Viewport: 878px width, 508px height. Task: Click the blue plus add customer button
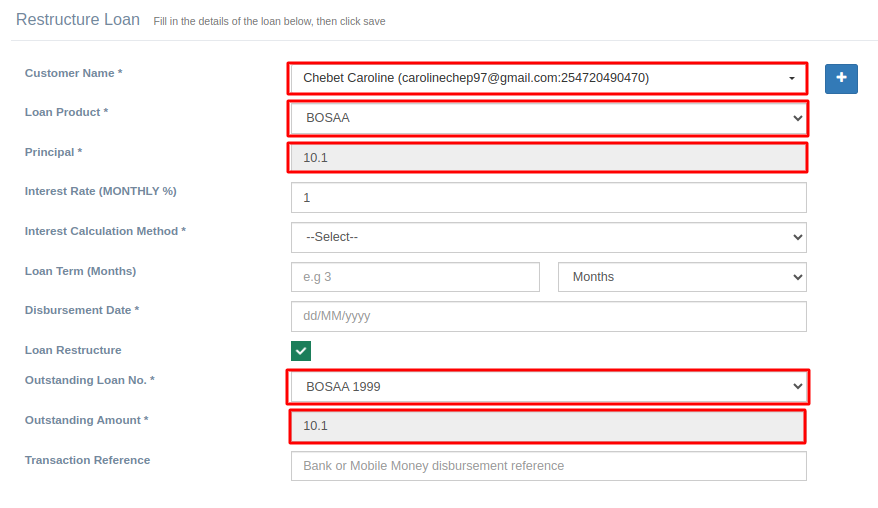[841, 78]
